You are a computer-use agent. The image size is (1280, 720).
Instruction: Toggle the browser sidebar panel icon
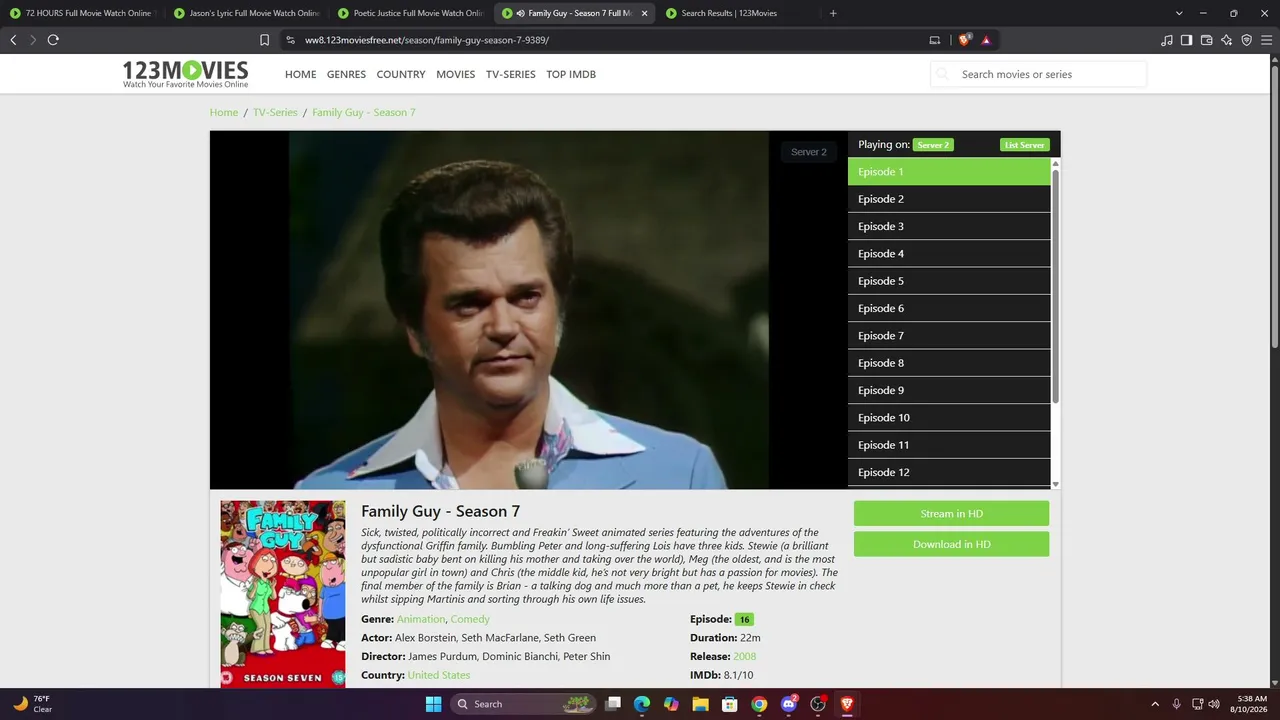(1186, 40)
